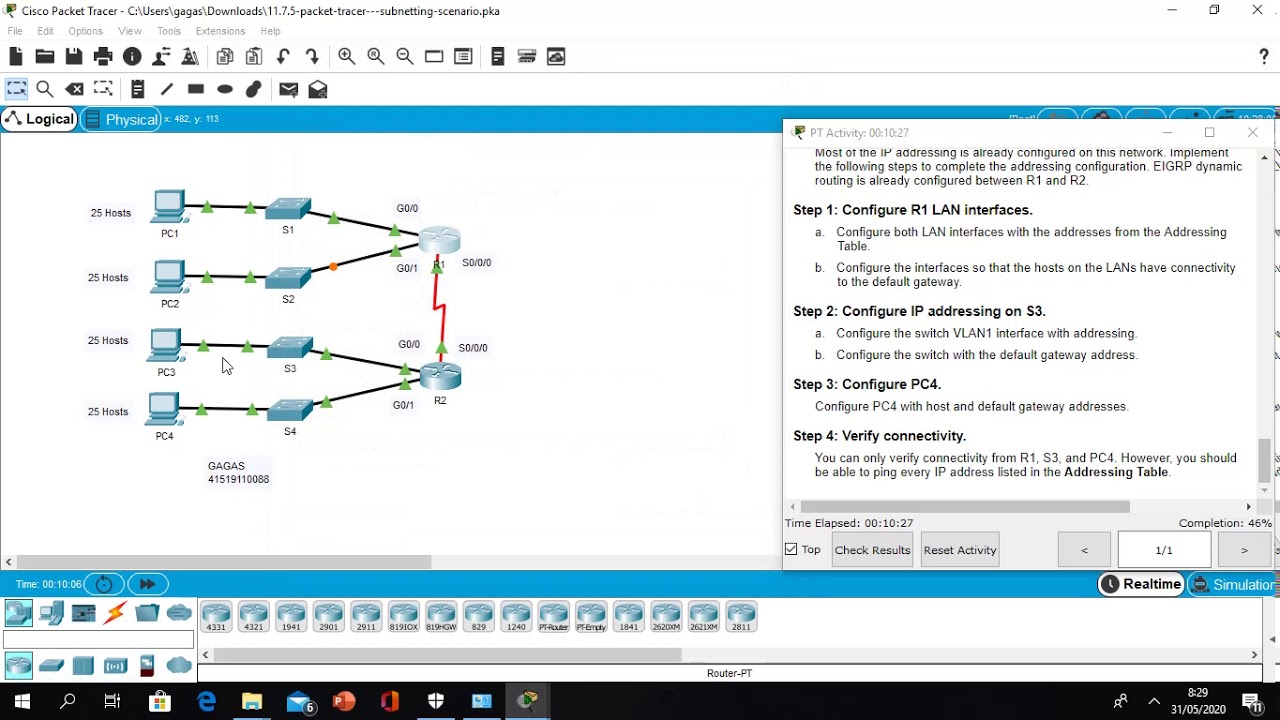Click the help question mark icon

coord(1264,57)
